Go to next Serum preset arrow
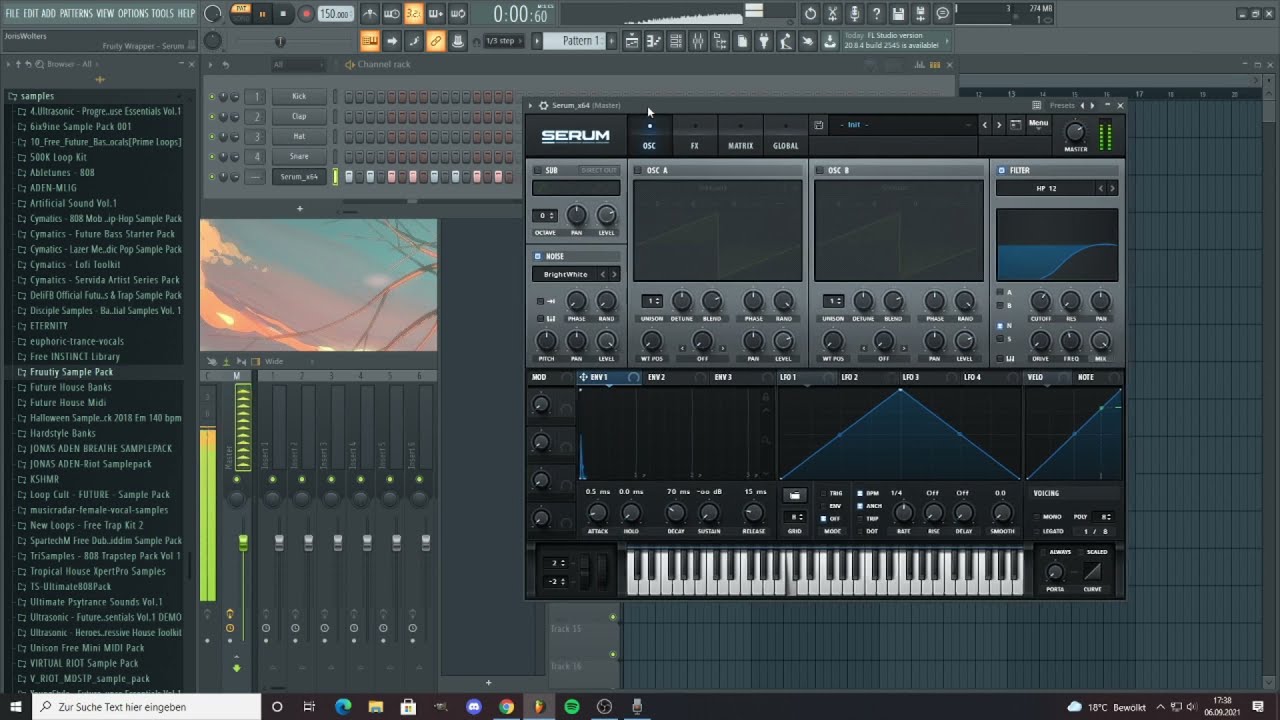 998,125
